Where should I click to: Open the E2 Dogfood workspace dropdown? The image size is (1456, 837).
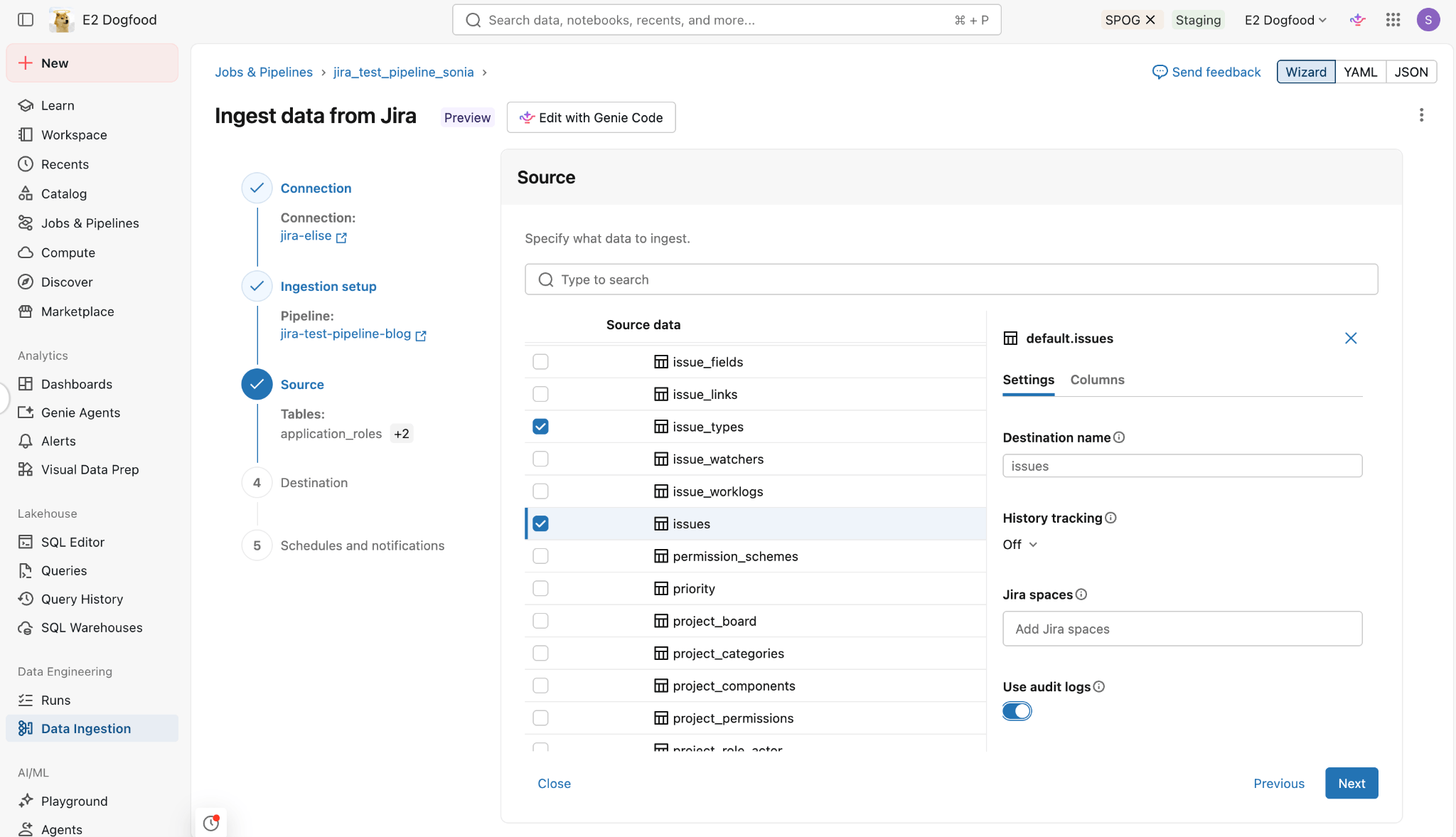1285,20
